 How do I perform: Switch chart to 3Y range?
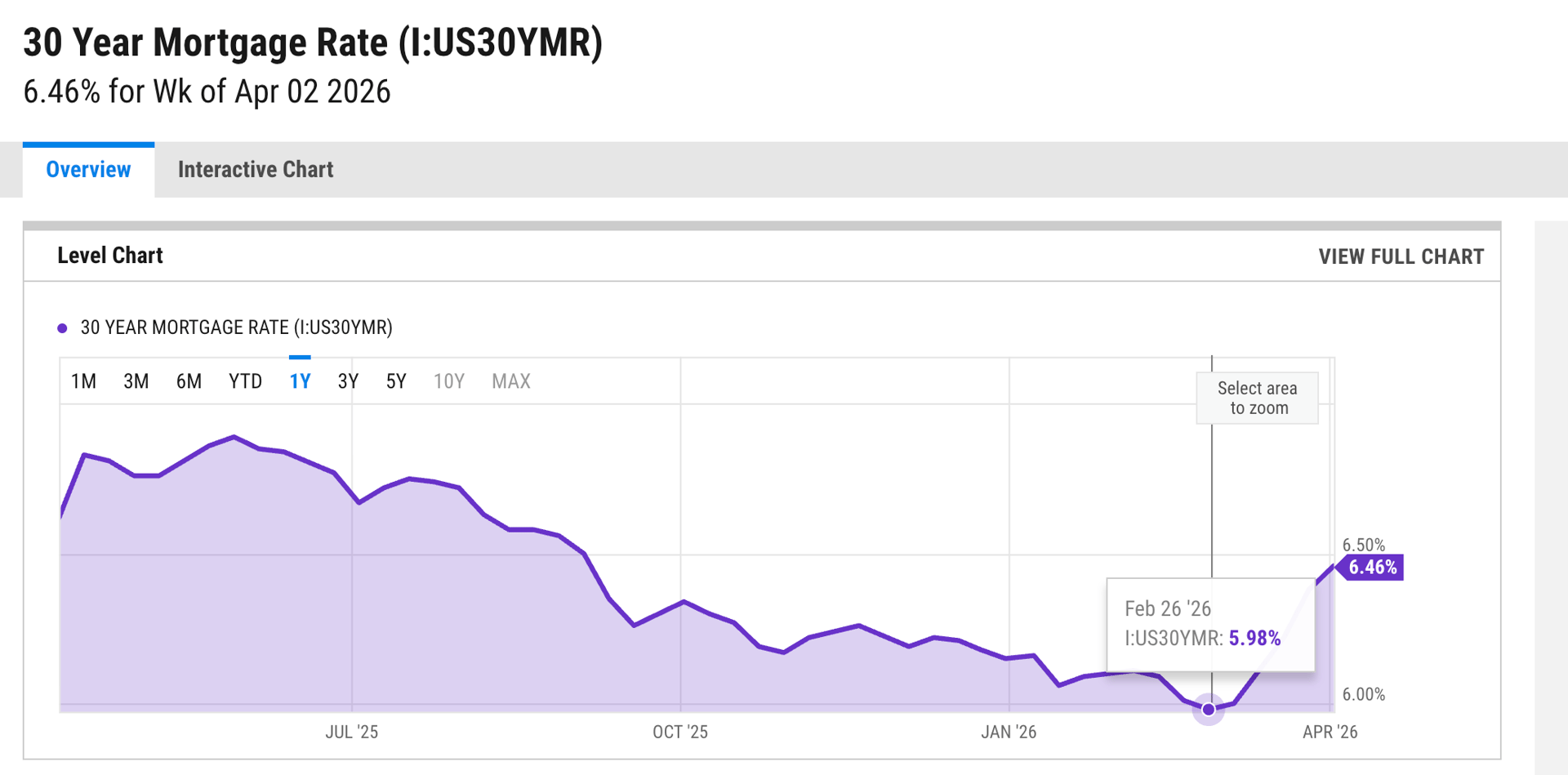tap(348, 381)
